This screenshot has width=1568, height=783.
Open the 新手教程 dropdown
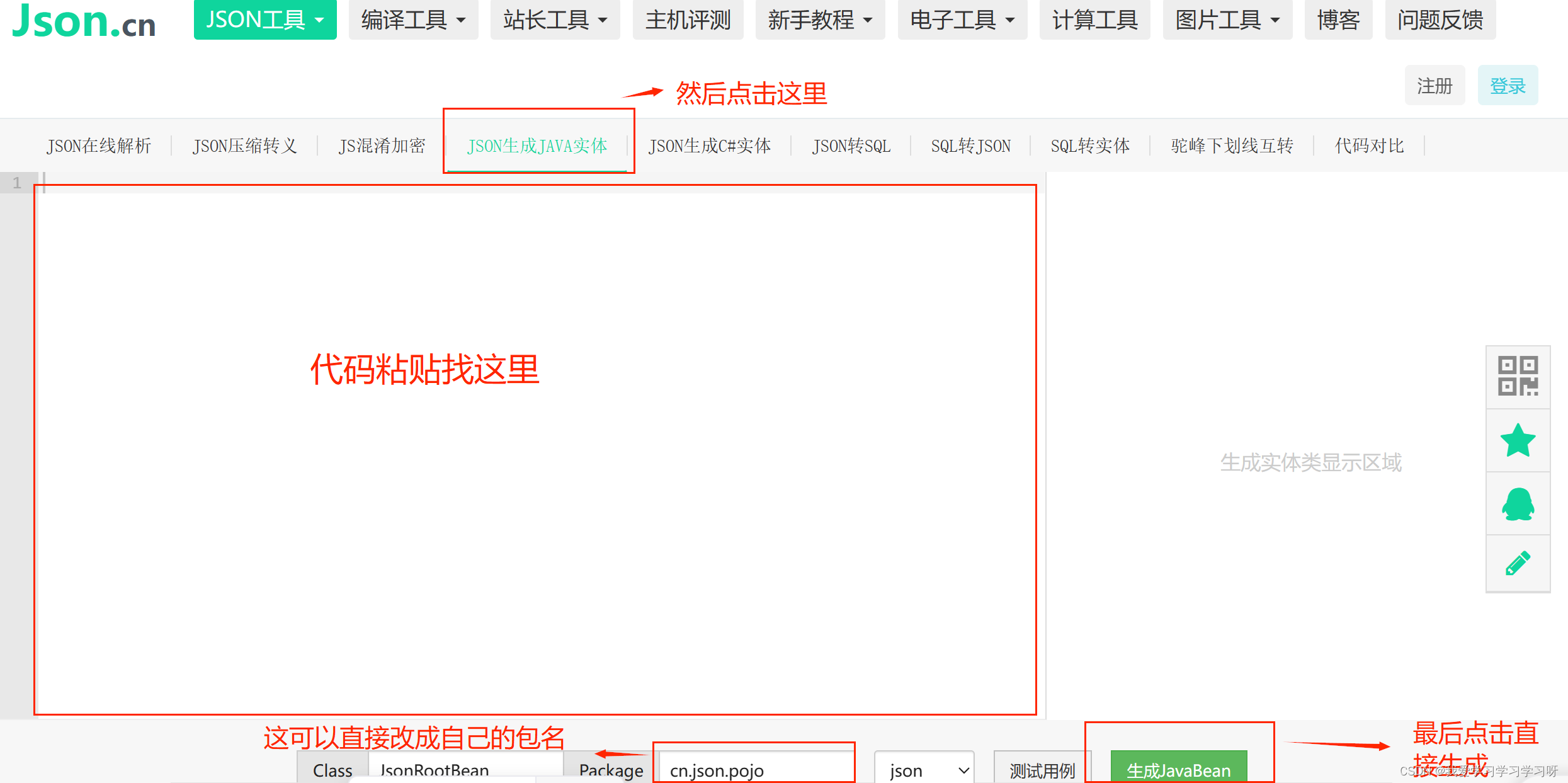click(x=820, y=20)
